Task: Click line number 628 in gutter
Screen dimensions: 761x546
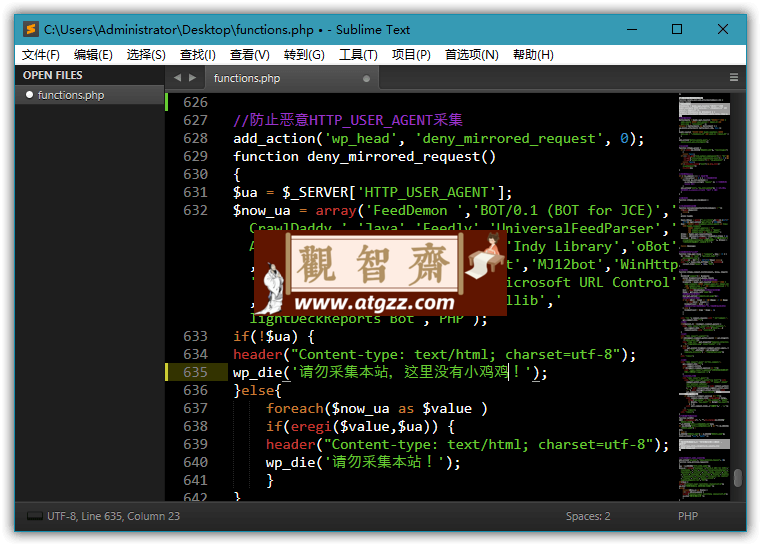Action: point(195,138)
